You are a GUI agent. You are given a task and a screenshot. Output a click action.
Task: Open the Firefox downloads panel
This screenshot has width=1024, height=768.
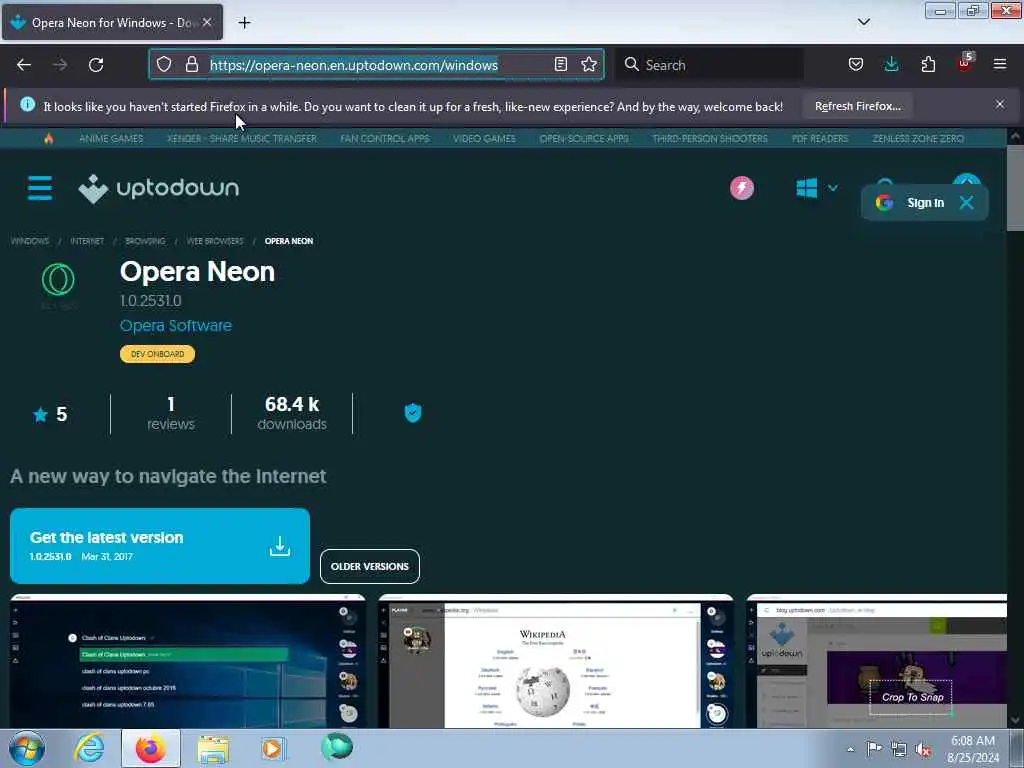click(x=891, y=64)
